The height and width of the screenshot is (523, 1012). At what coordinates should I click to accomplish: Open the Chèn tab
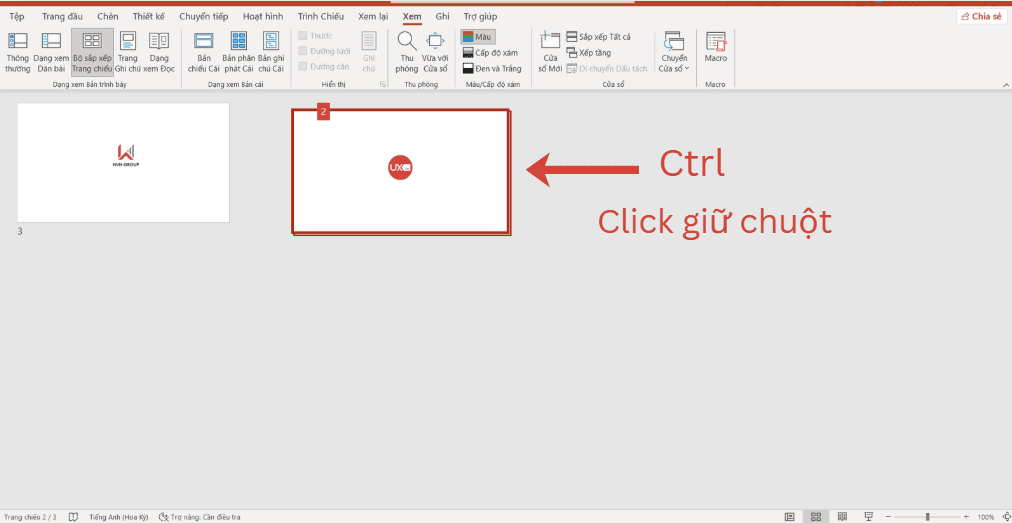click(x=108, y=16)
